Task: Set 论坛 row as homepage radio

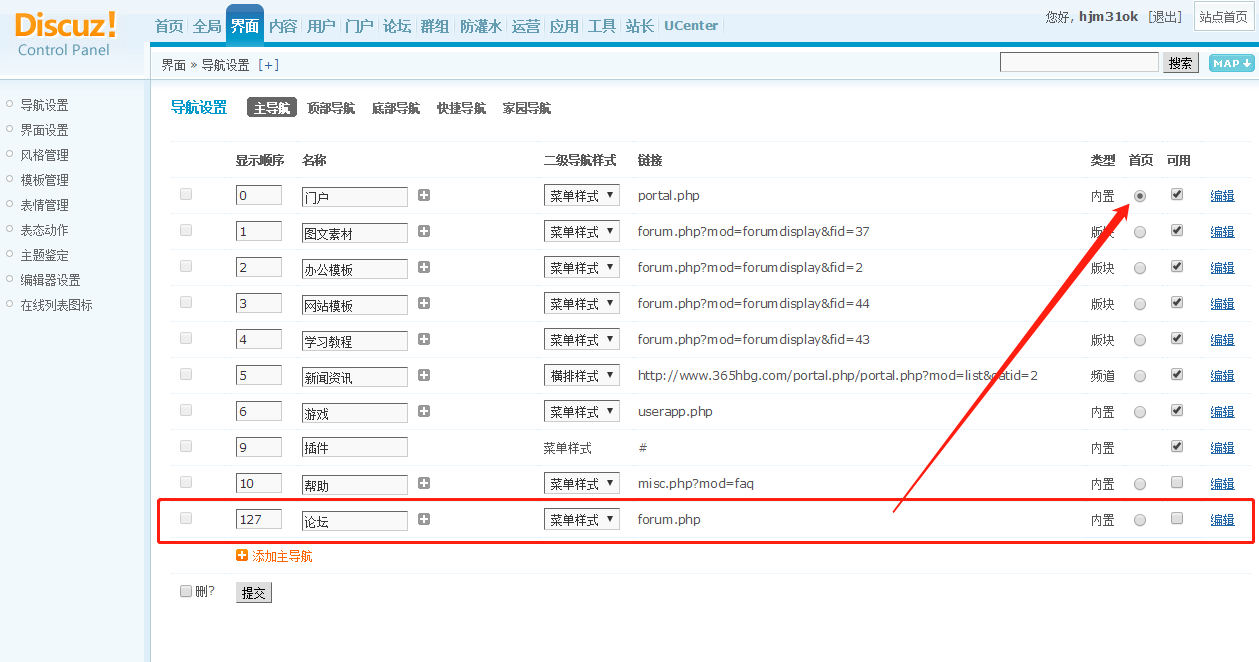Action: [1140, 520]
